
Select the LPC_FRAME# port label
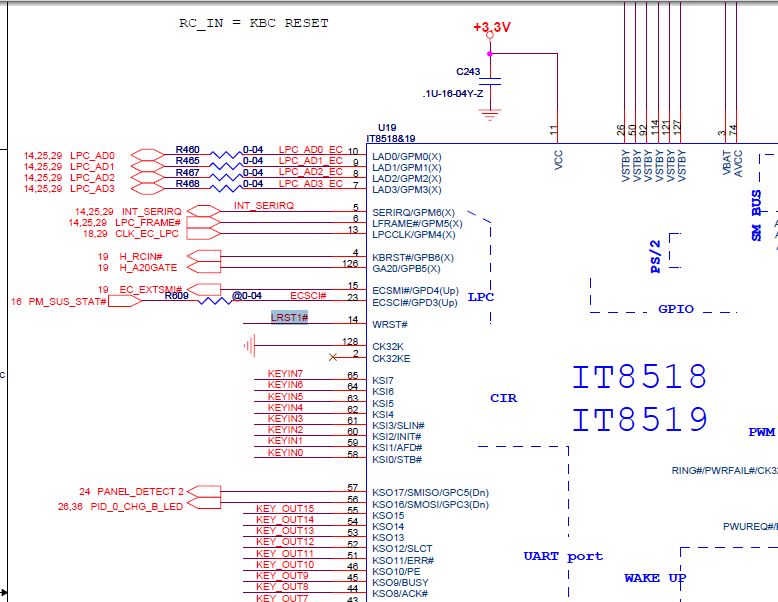coord(148,222)
